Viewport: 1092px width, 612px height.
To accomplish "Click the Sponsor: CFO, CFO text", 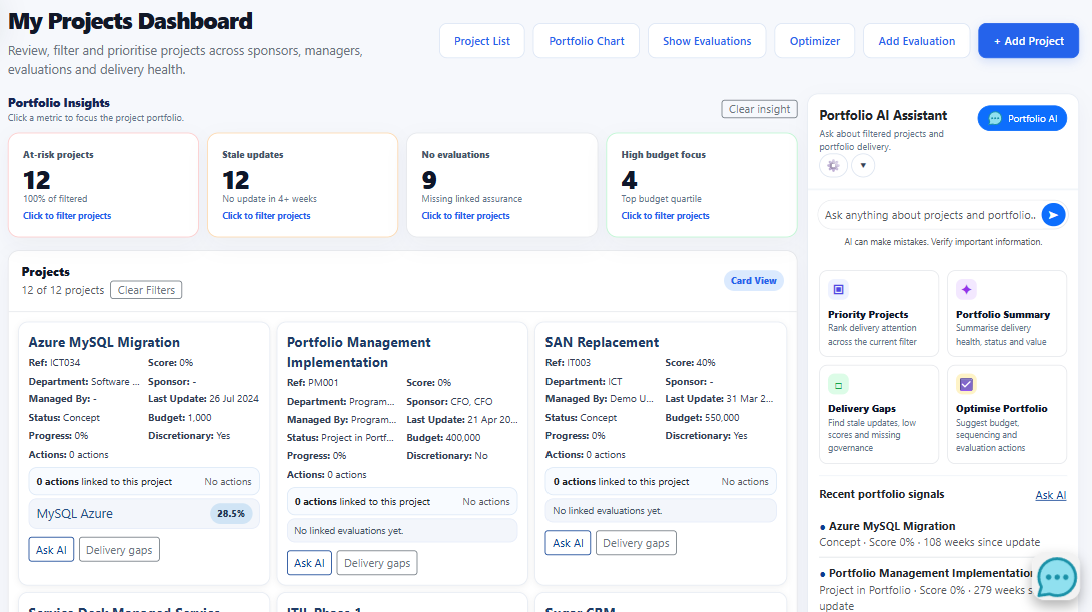I will (x=449, y=402).
